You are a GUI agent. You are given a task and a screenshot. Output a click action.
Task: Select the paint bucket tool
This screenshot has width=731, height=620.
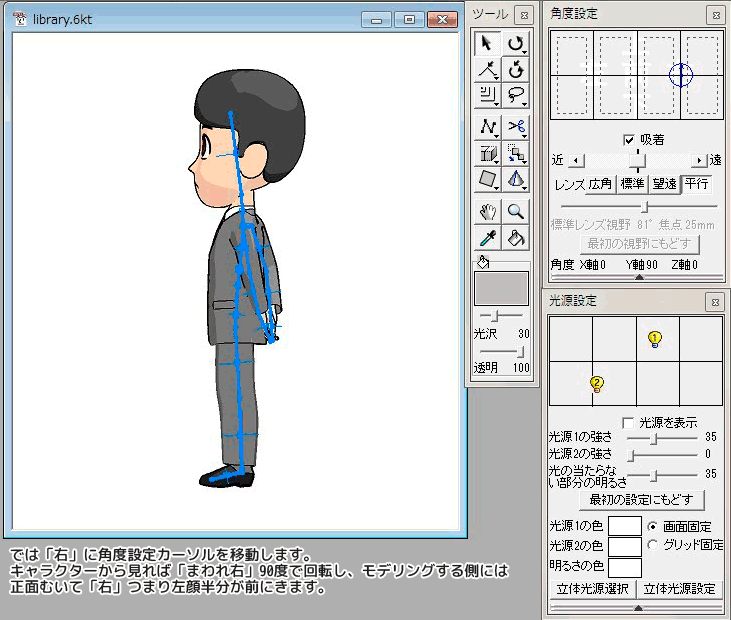[x=516, y=238]
